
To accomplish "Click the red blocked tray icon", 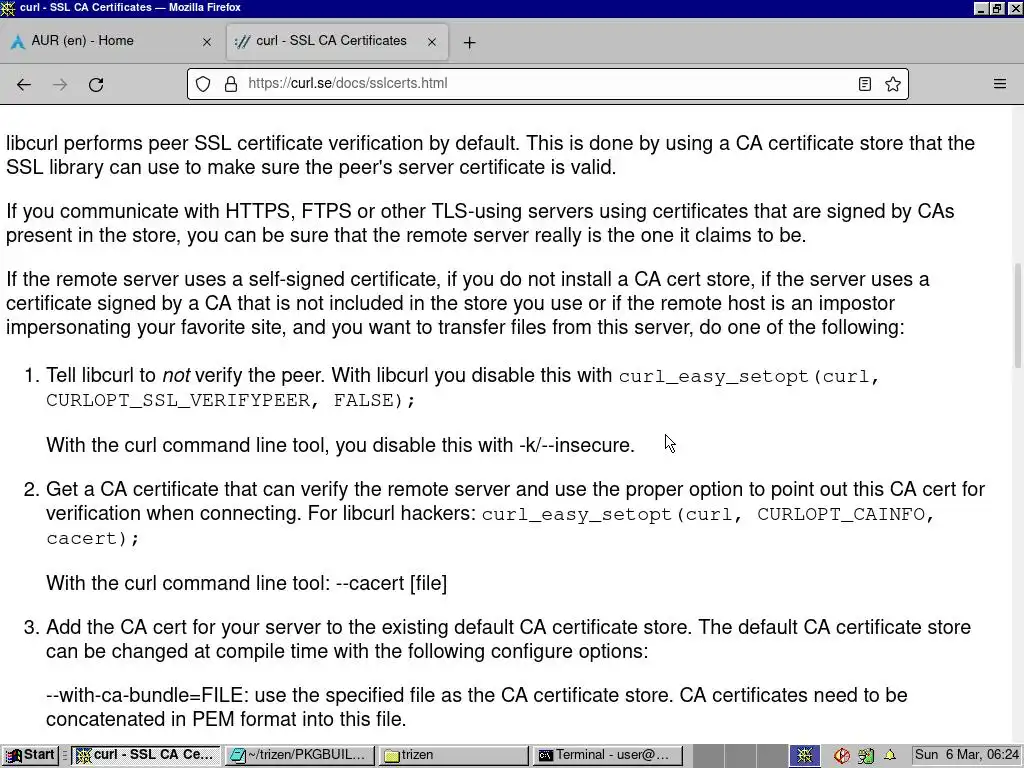I will coord(841,756).
